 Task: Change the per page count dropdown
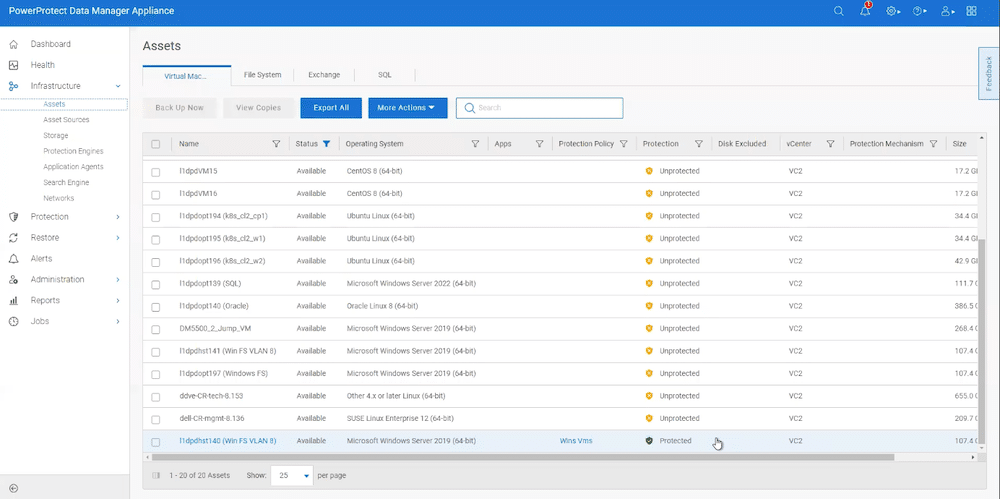[293, 475]
